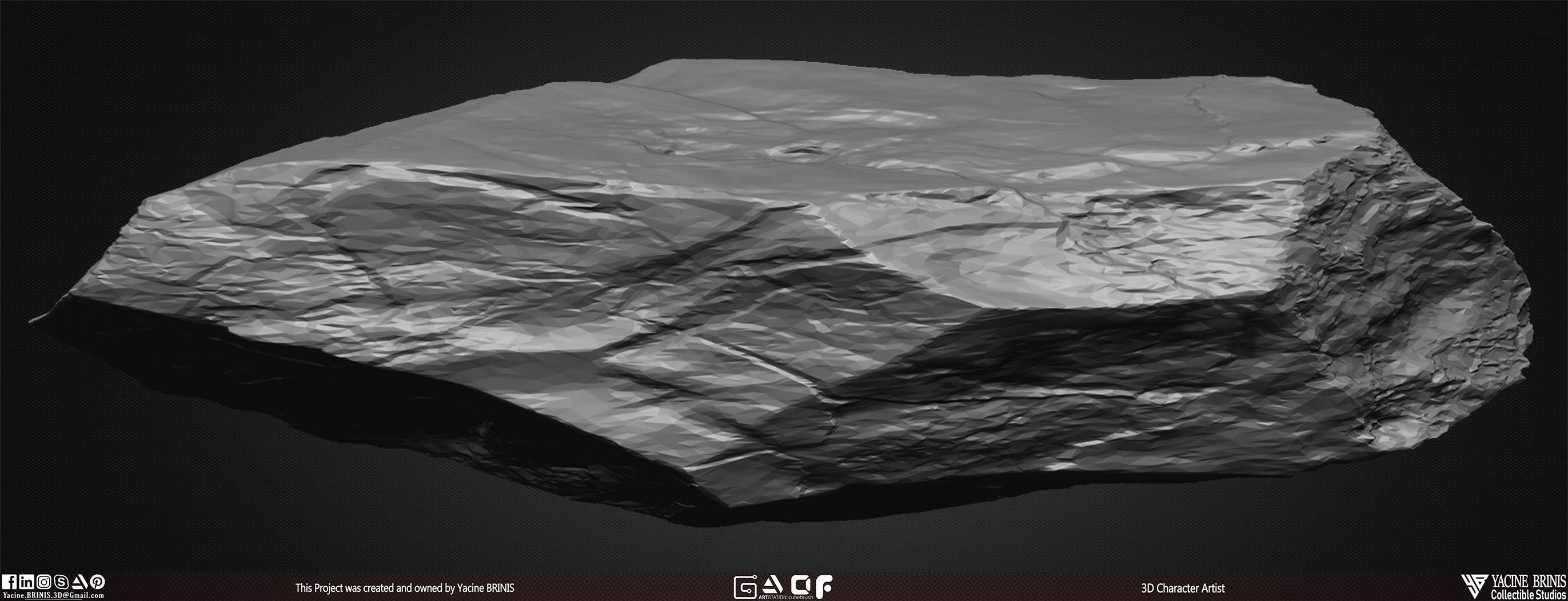
Task: Click the '3D Character Artist' text
Action: pyautogui.click(x=1183, y=588)
